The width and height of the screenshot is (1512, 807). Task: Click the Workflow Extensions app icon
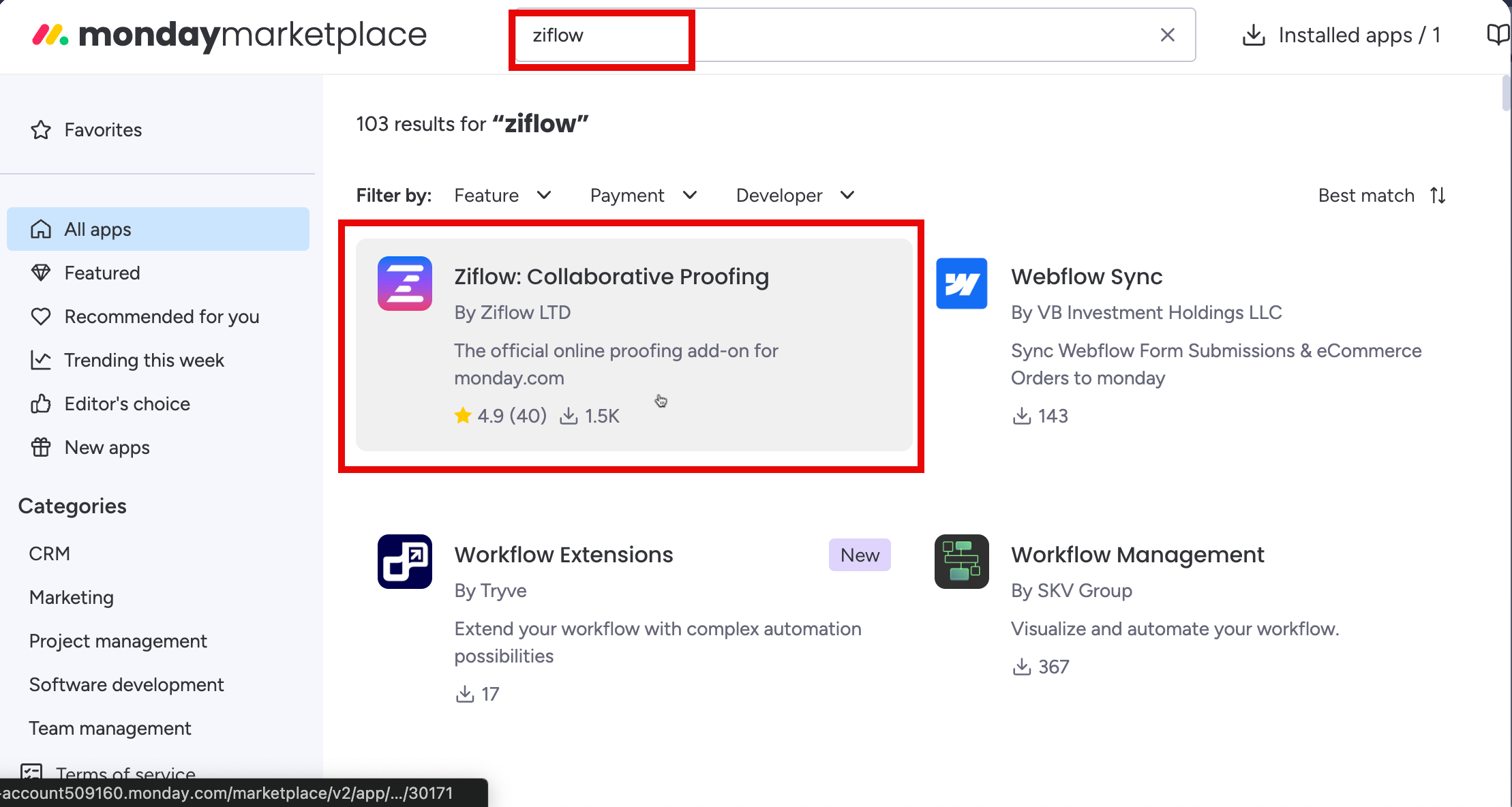coord(405,562)
